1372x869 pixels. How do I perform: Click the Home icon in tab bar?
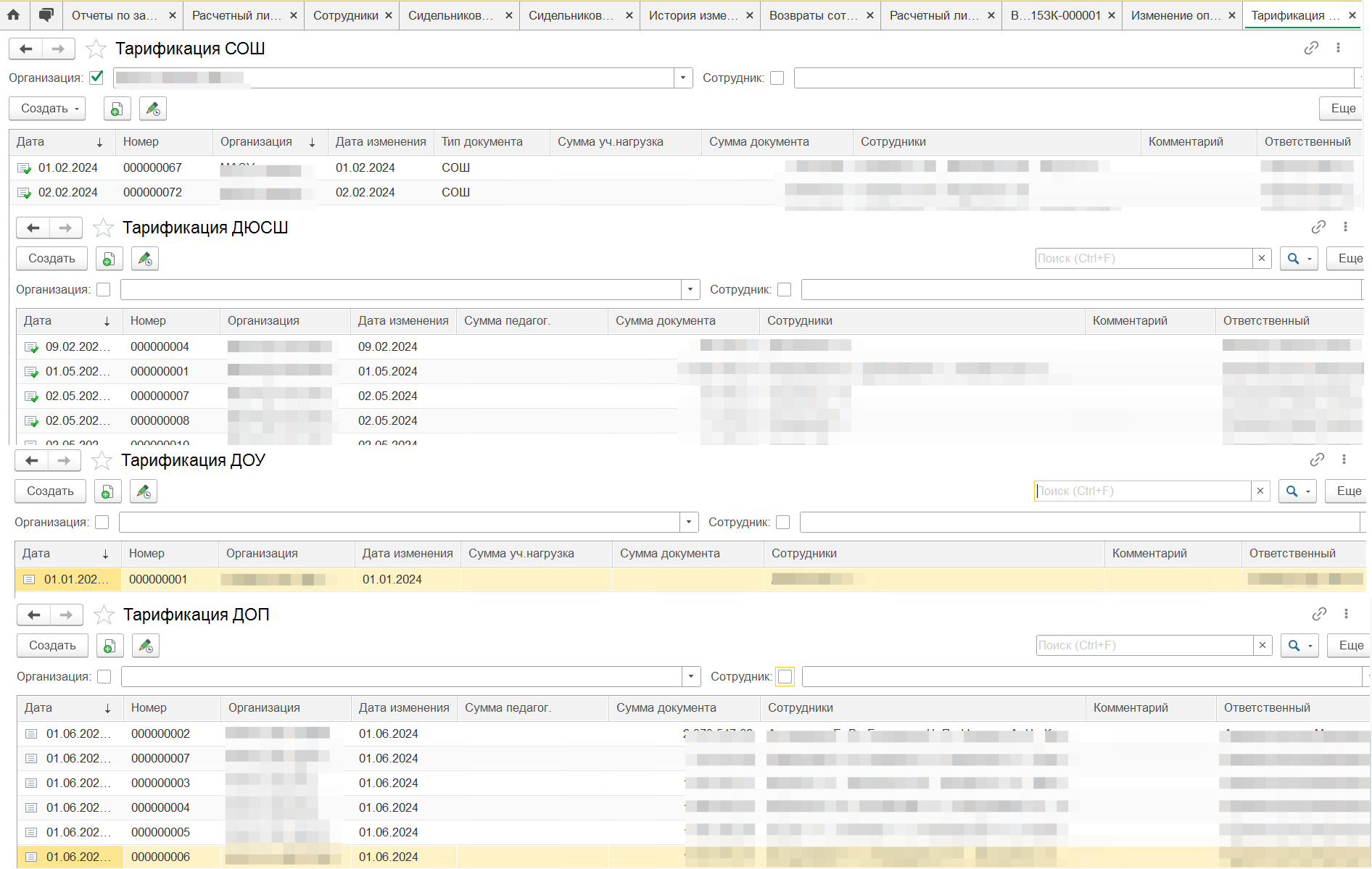pyautogui.click(x=14, y=14)
